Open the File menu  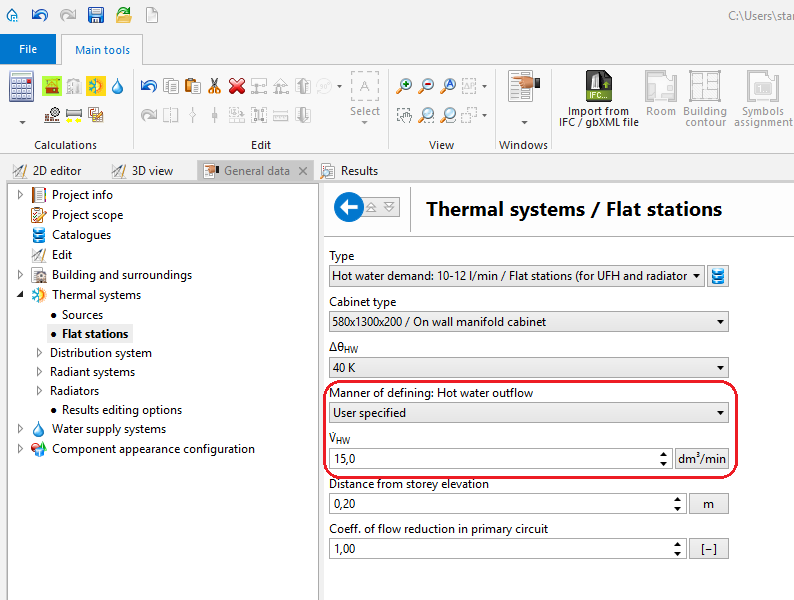[28, 49]
